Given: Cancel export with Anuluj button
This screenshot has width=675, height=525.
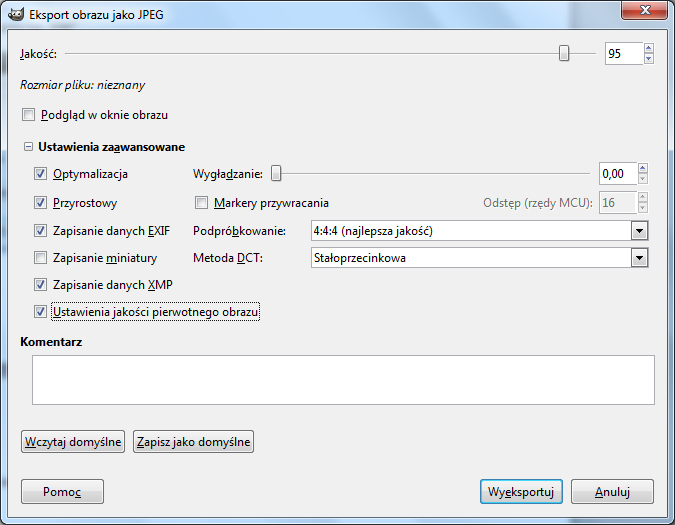Looking at the screenshot, I should coord(612,491).
